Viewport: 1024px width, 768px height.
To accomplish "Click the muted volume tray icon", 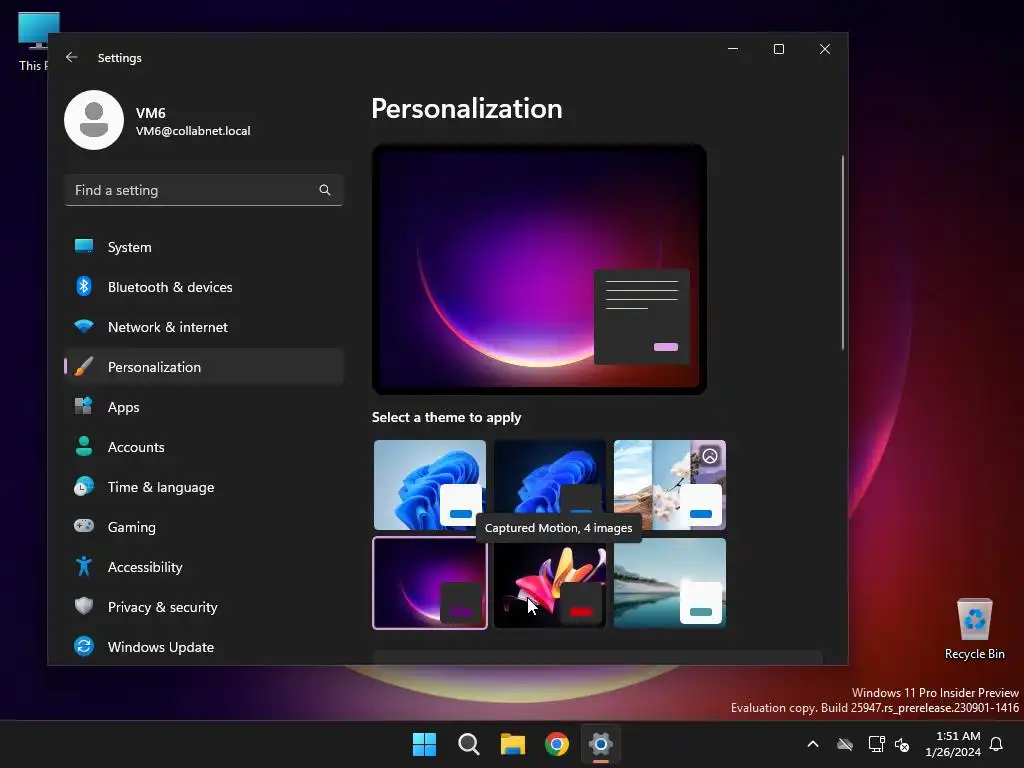I will click(x=902, y=744).
